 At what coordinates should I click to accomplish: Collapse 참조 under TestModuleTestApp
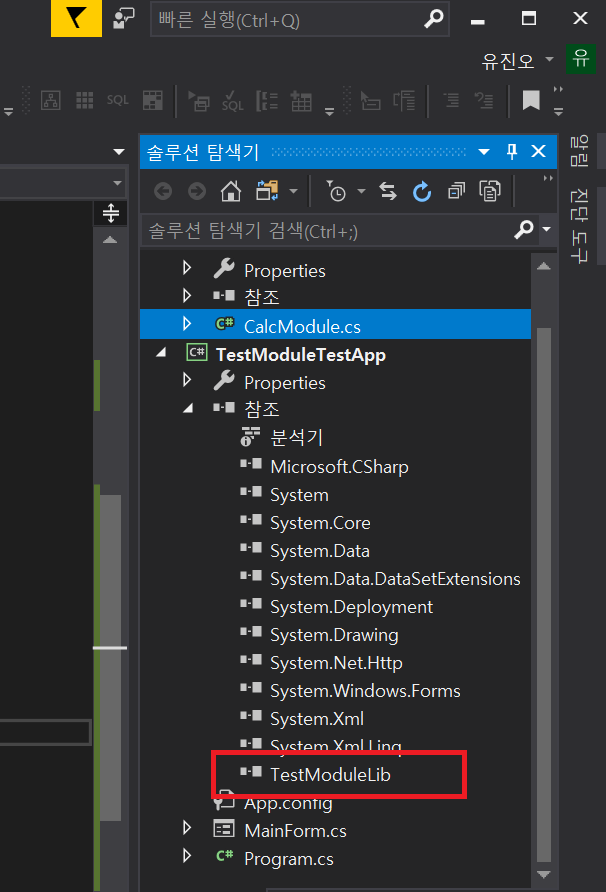click(188, 408)
